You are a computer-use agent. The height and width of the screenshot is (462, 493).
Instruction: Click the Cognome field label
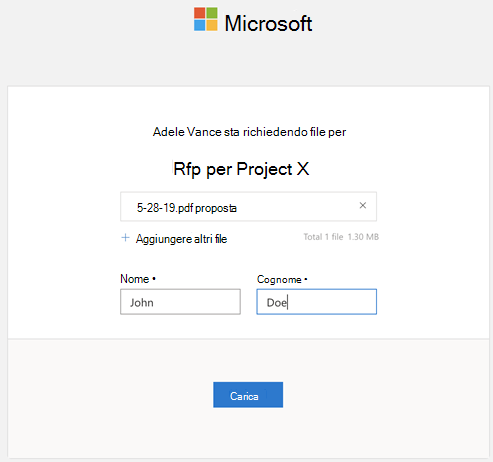tap(279, 279)
